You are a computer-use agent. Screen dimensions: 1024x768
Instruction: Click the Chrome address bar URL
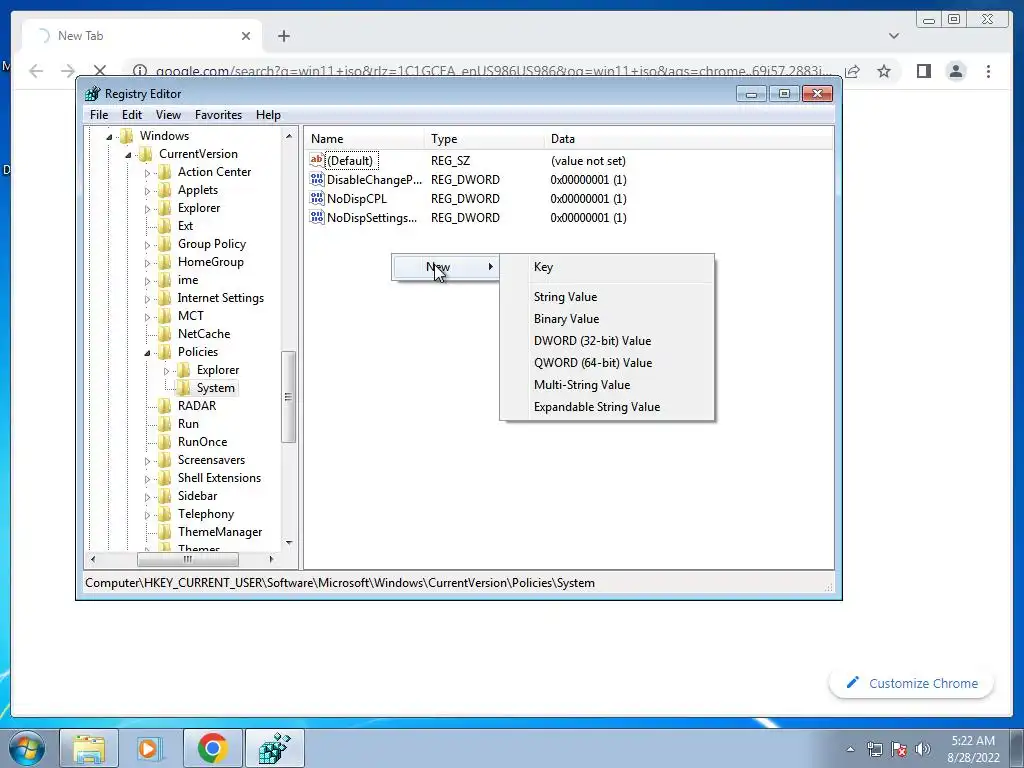point(493,71)
